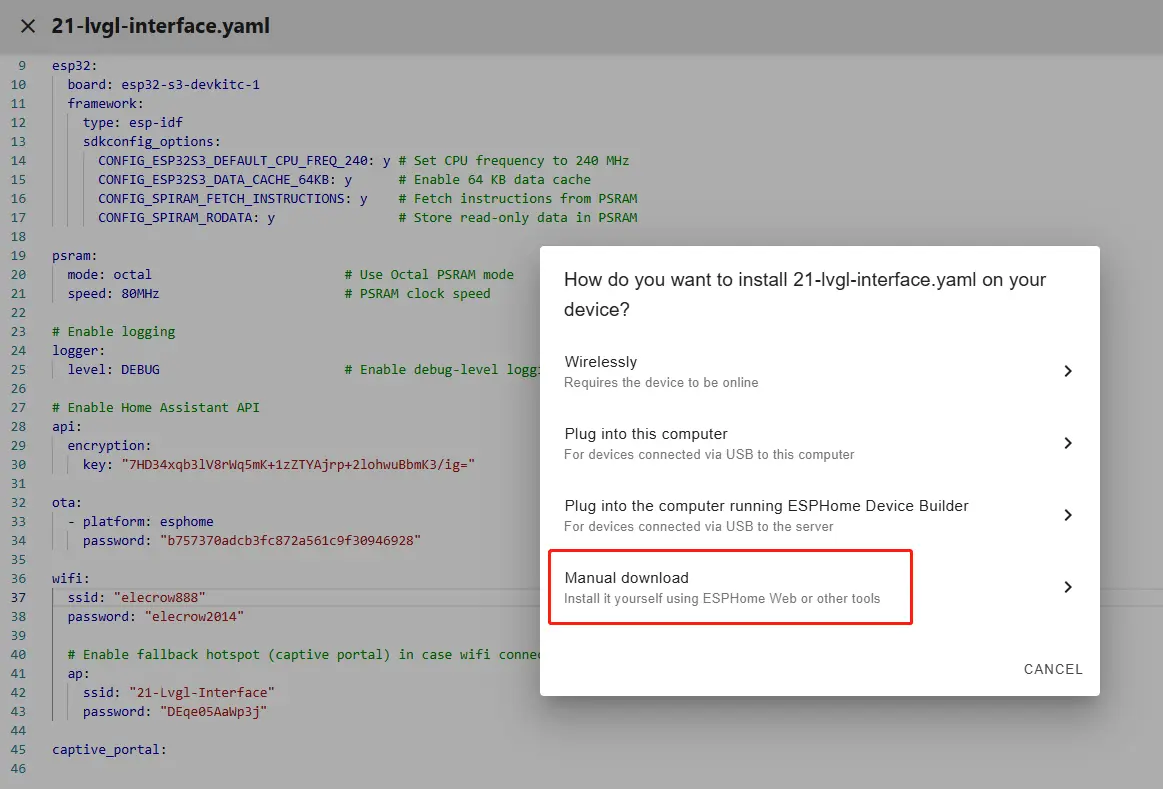Click the API encryption key string
The width and height of the screenshot is (1163, 789).
point(297,465)
